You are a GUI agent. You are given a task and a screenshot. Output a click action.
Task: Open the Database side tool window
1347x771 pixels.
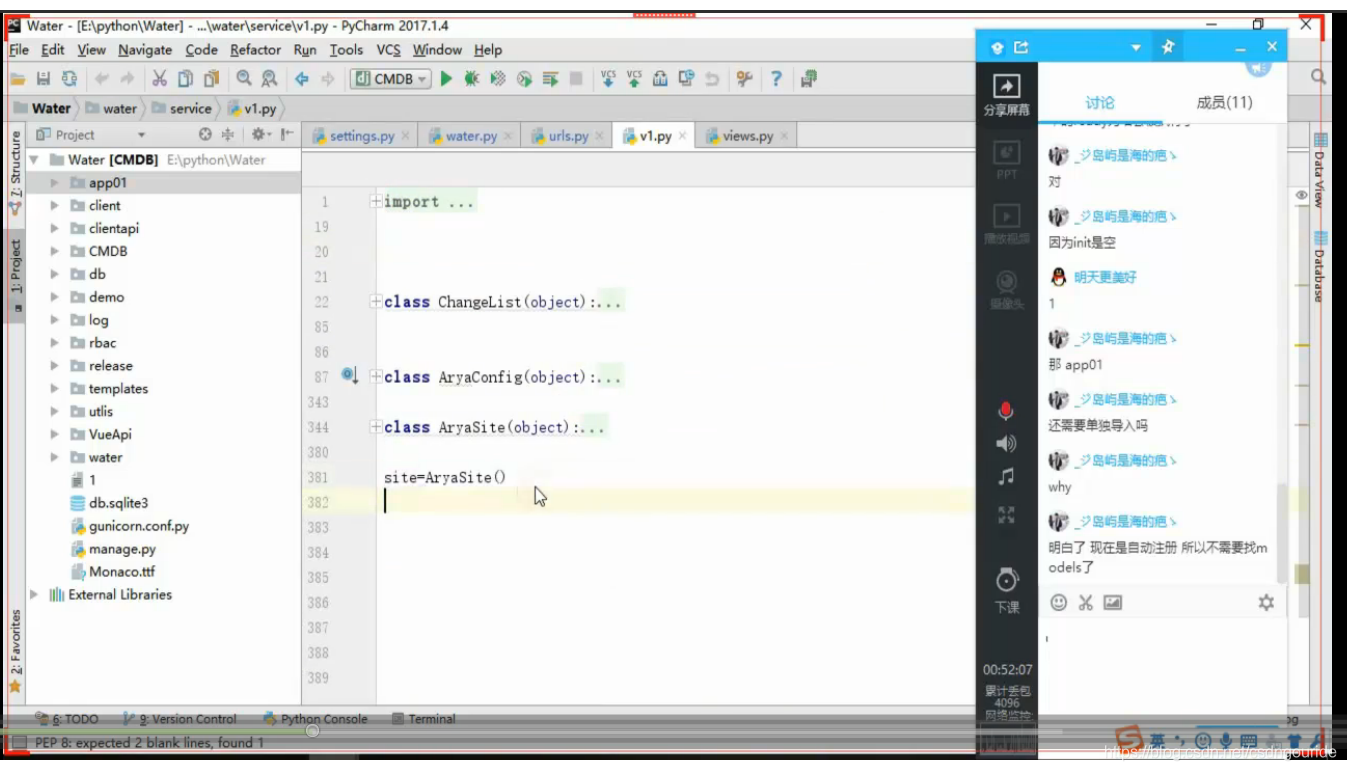coord(1320,267)
